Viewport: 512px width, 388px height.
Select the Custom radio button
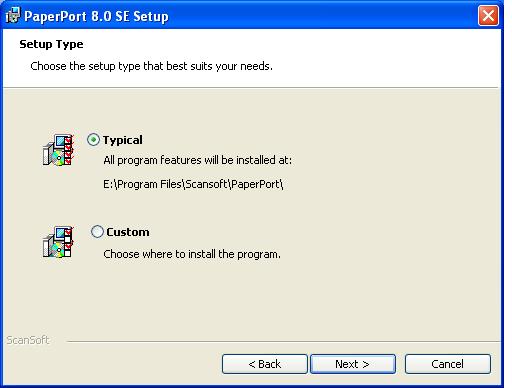click(97, 232)
